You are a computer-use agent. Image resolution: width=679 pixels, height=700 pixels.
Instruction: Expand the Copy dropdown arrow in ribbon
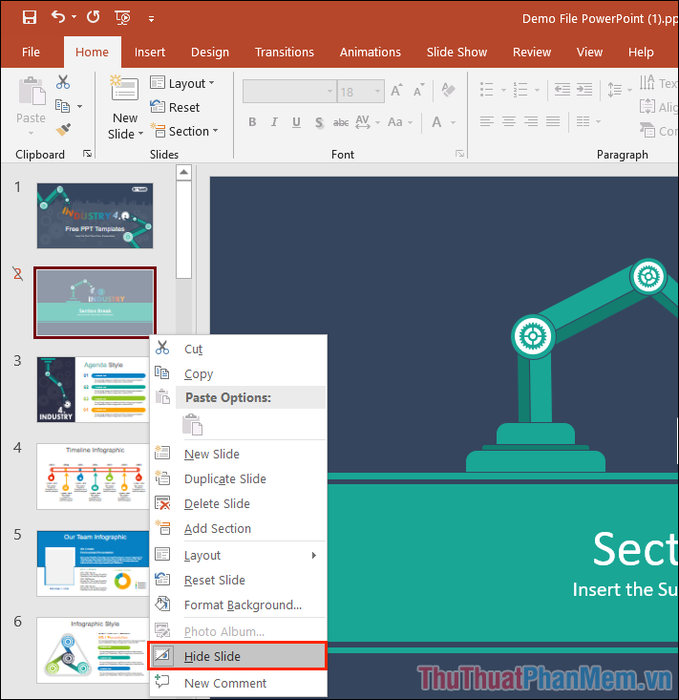coord(79,106)
